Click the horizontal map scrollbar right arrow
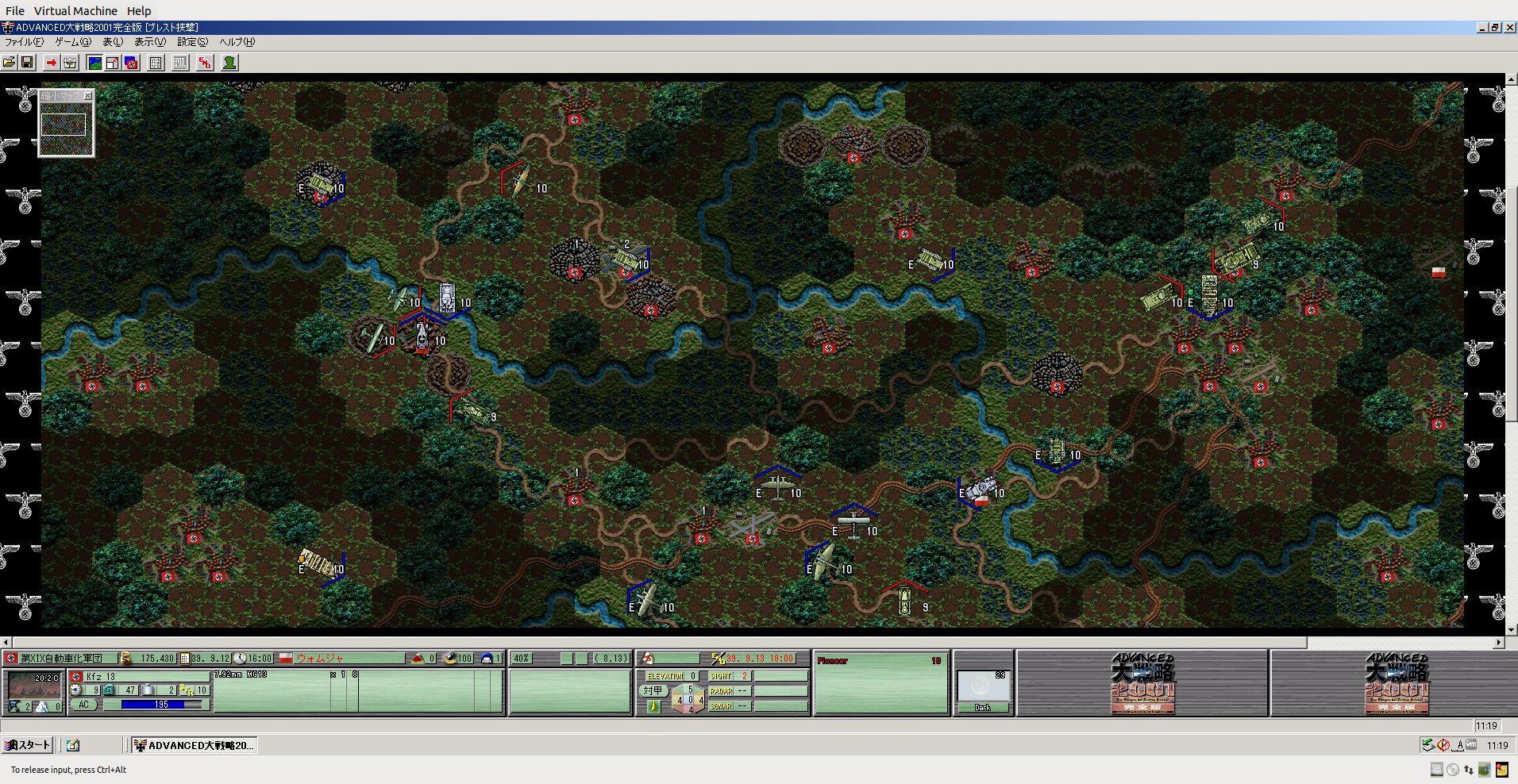The image size is (1518, 784). [x=1499, y=642]
